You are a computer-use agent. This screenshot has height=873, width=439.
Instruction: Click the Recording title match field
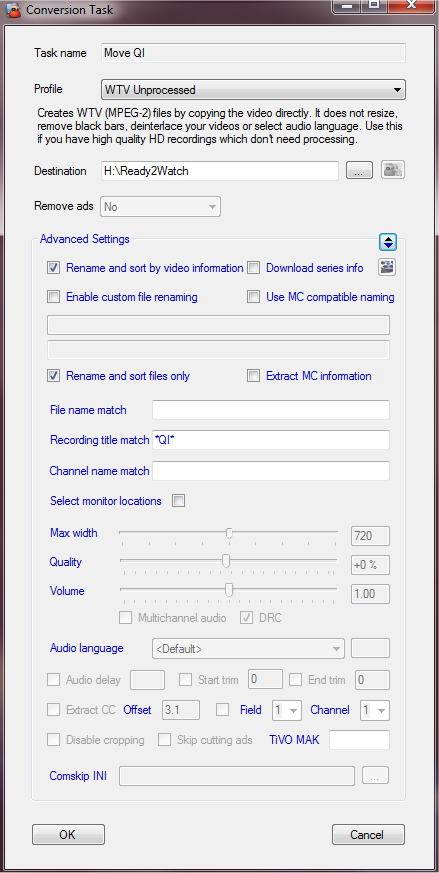(x=270, y=440)
